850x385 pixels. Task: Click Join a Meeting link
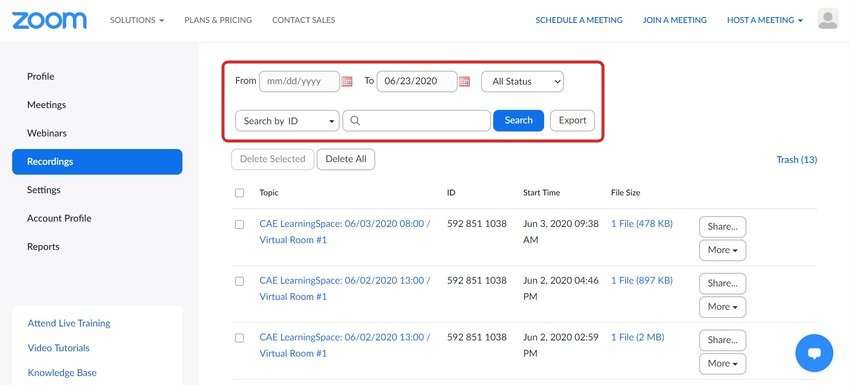pos(675,20)
